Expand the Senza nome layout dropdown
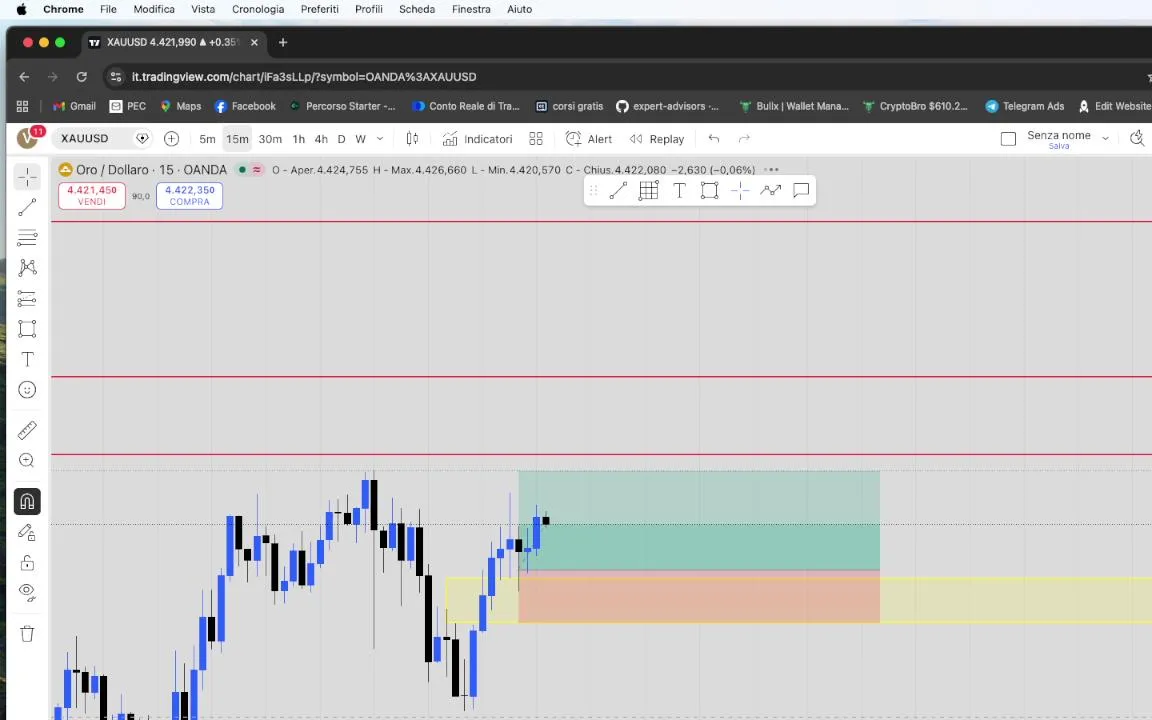 pos(1105,138)
